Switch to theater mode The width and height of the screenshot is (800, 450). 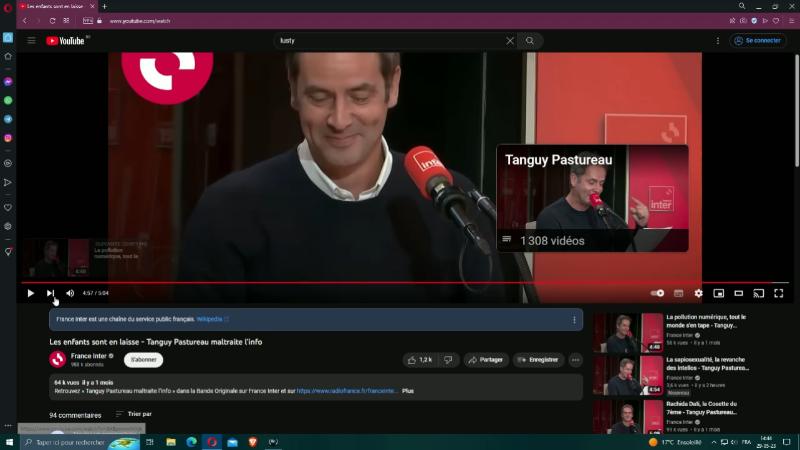point(738,293)
